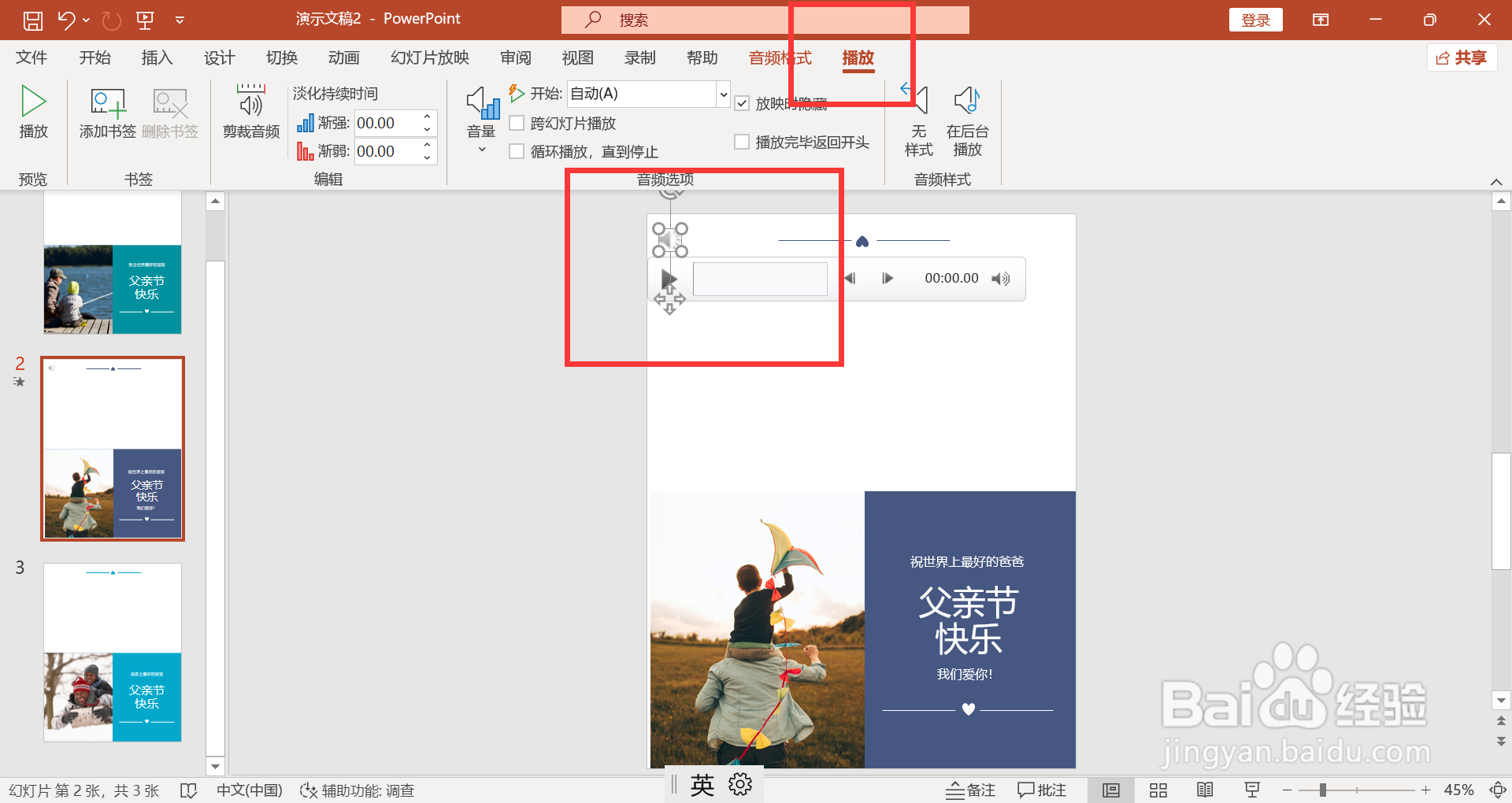Open Ribbon Display Options icon
Viewport: 1512px width, 803px height.
pos(1321,20)
